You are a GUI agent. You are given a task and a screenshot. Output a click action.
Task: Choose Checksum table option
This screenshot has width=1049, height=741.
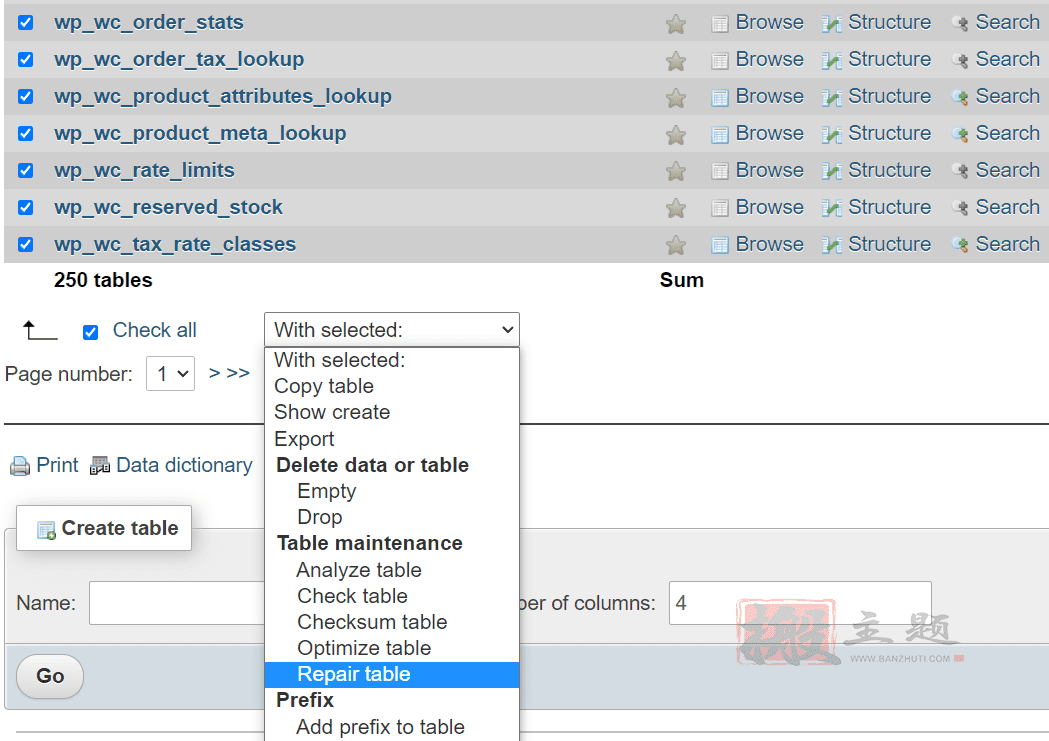coord(392,622)
